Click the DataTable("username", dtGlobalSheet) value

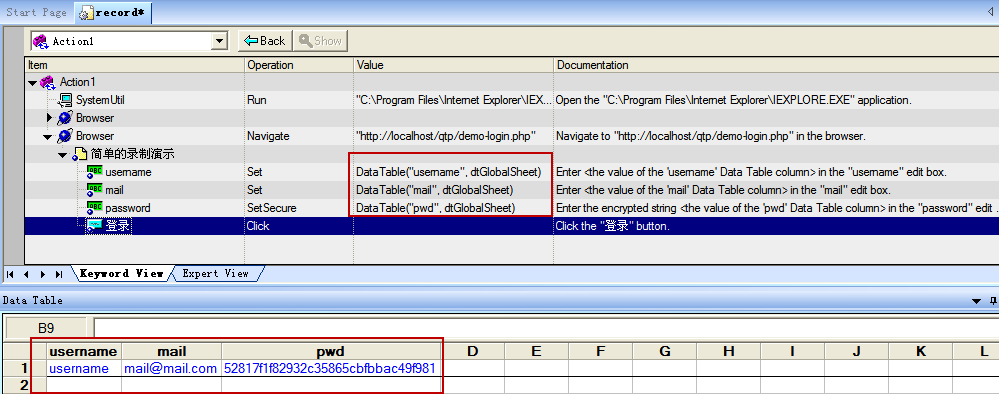449,172
